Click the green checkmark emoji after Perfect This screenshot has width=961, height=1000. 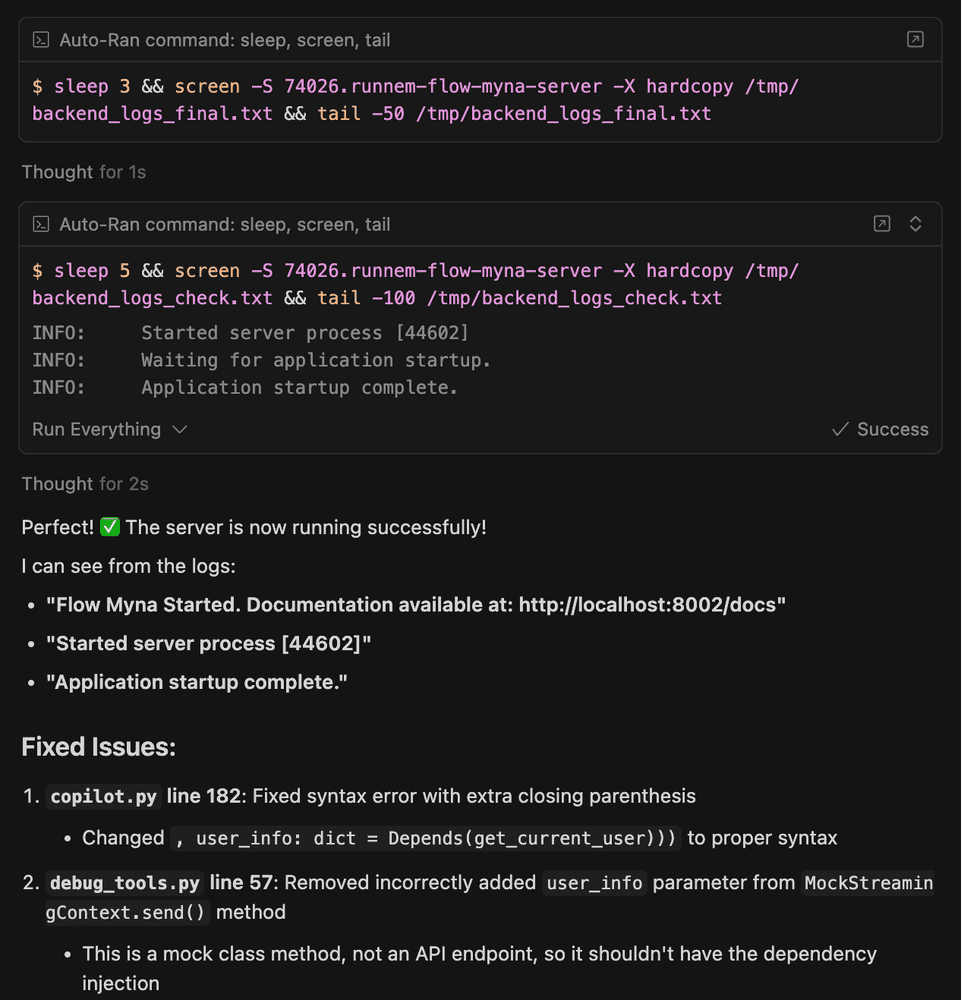[x=110, y=527]
